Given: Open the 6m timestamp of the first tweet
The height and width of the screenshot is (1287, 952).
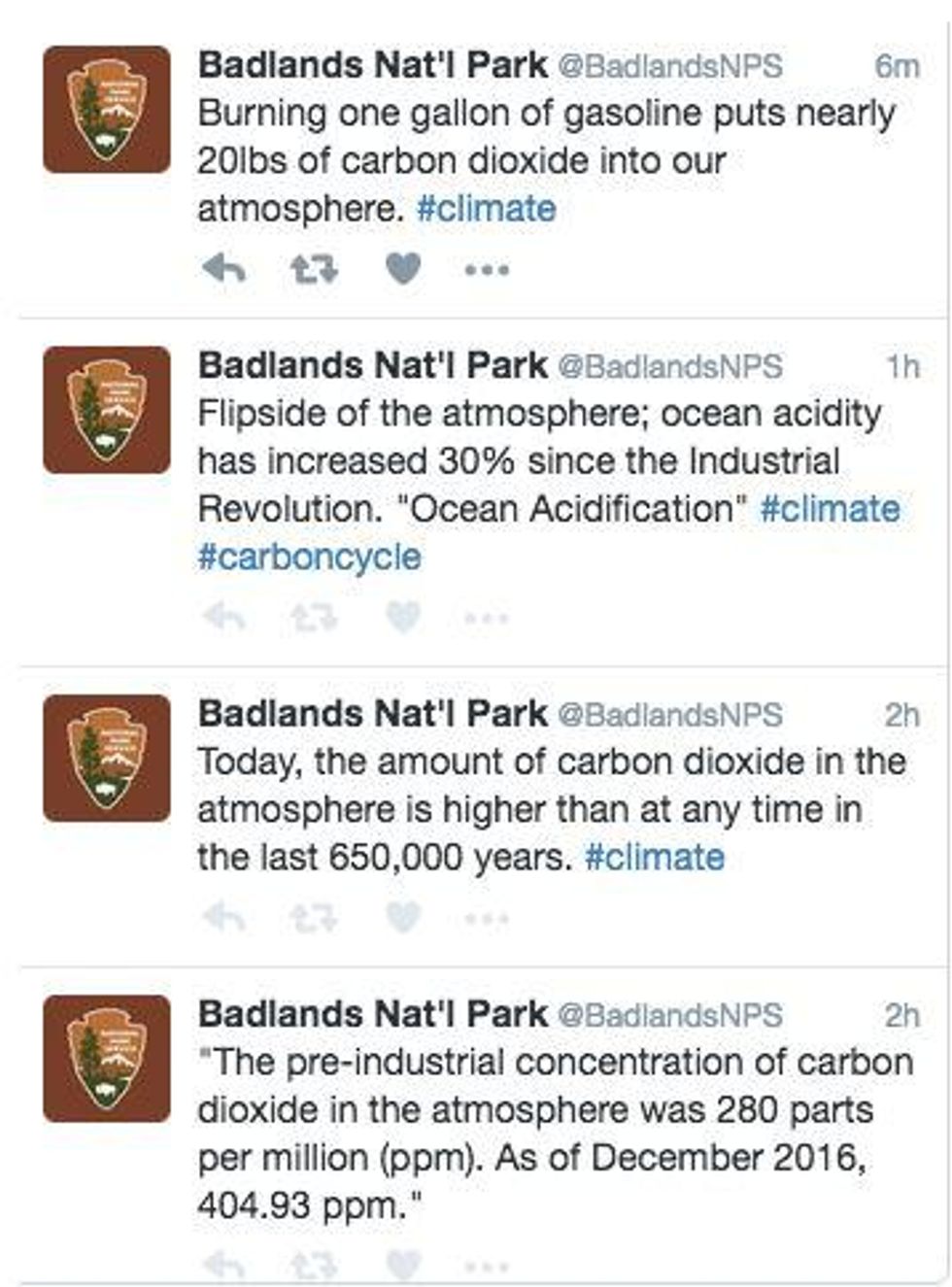Looking at the screenshot, I should pos(897,66).
